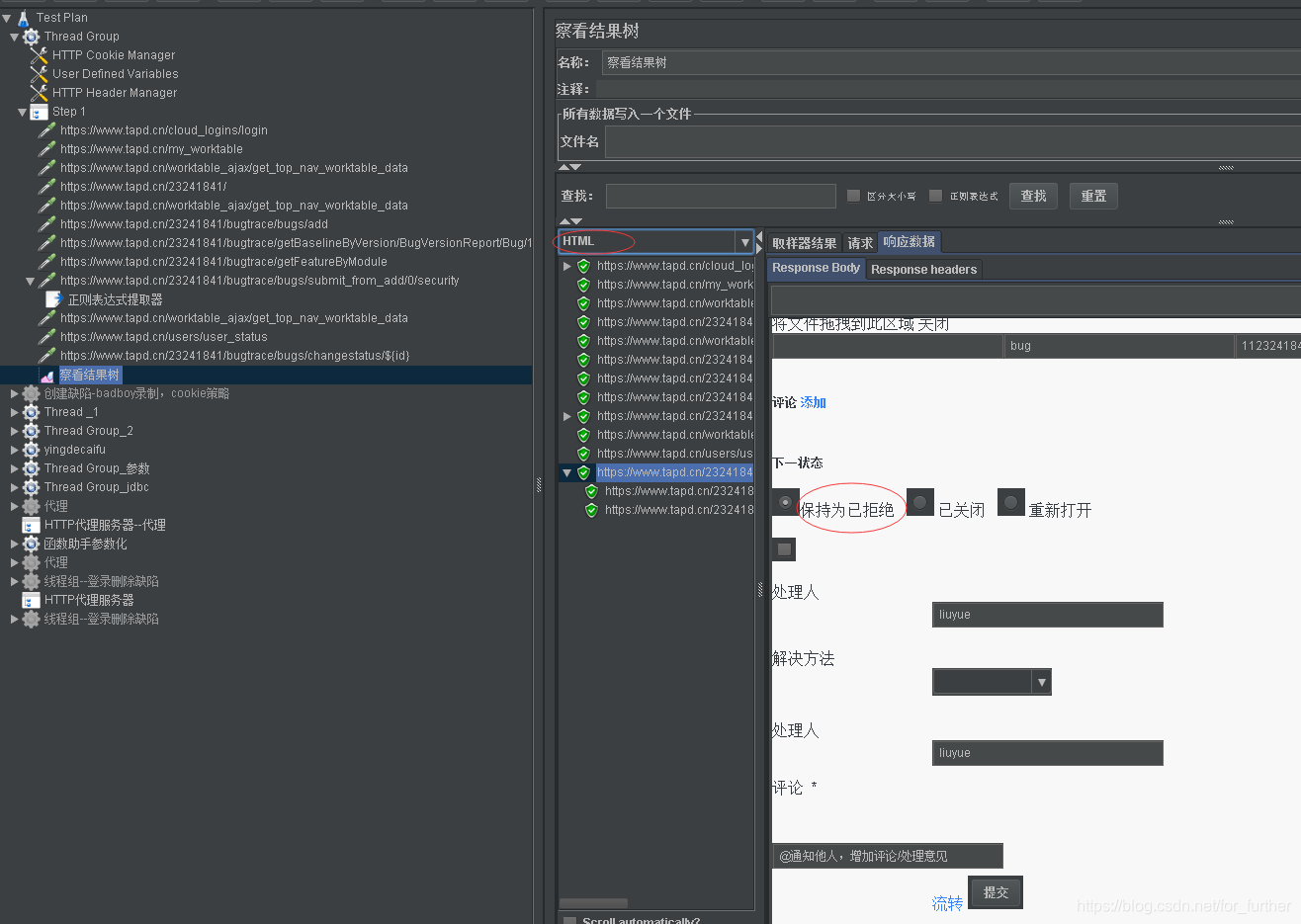Screen dimensions: 1301x924
Task: Select the 已关闭 radio button
Action: 920,502
